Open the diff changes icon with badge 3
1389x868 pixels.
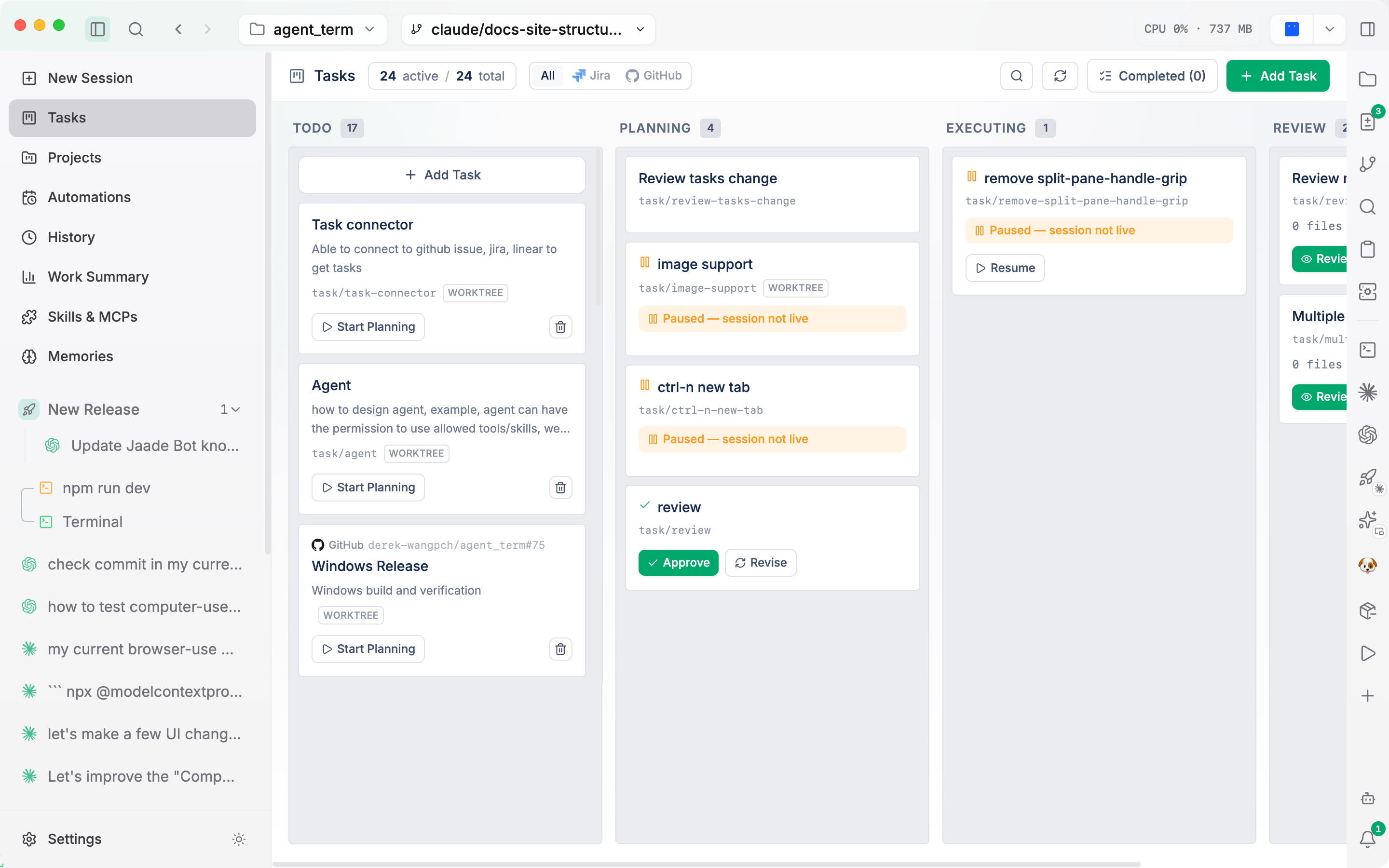(1368, 121)
